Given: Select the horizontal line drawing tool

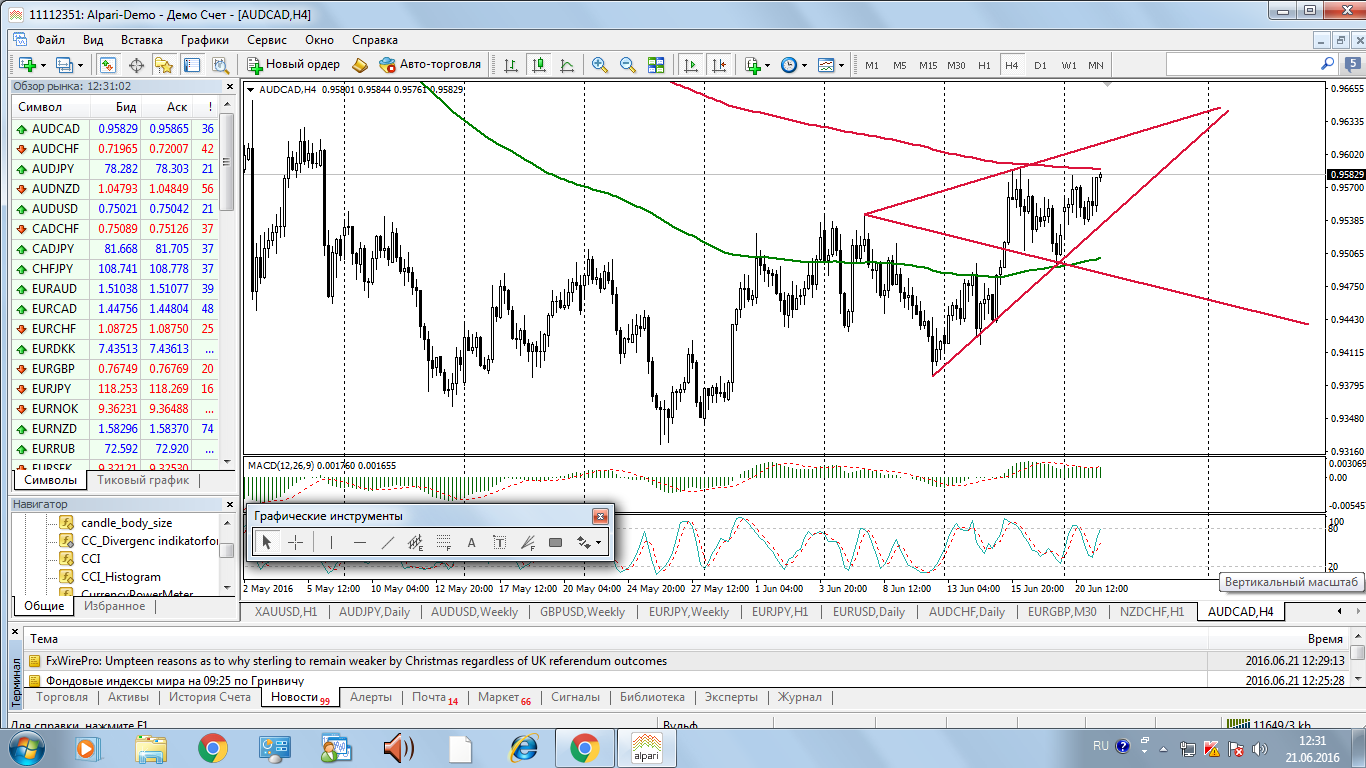Looking at the screenshot, I should pos(360,542).
